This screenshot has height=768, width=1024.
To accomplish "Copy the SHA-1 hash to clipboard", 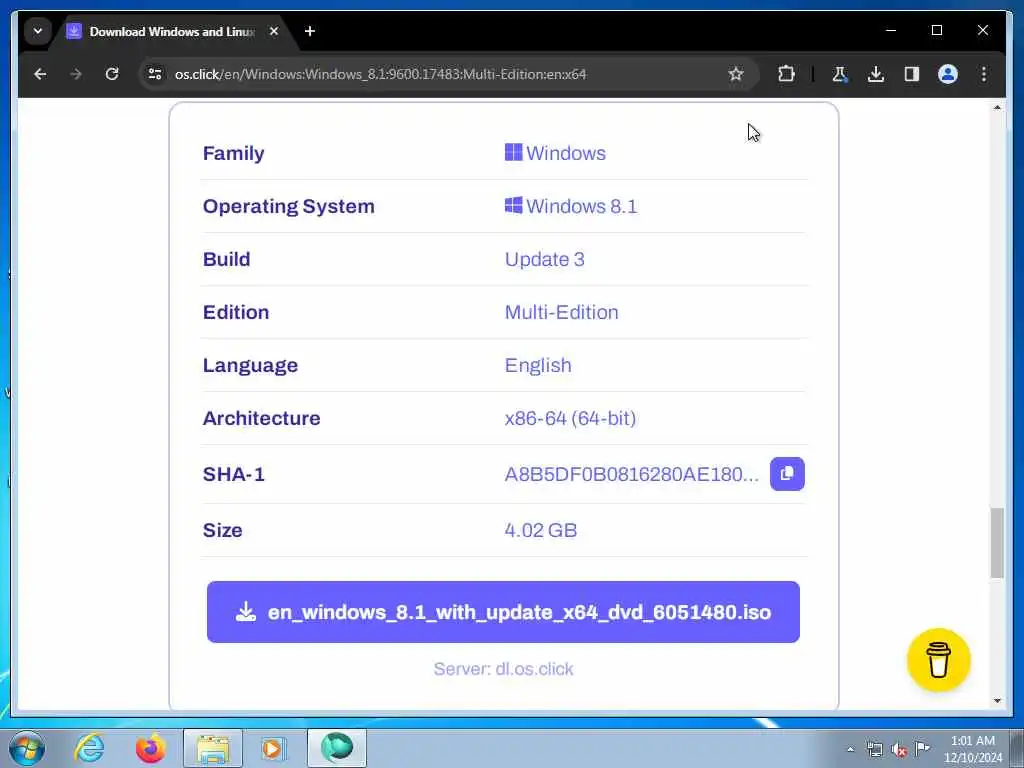I will point(787,473).
